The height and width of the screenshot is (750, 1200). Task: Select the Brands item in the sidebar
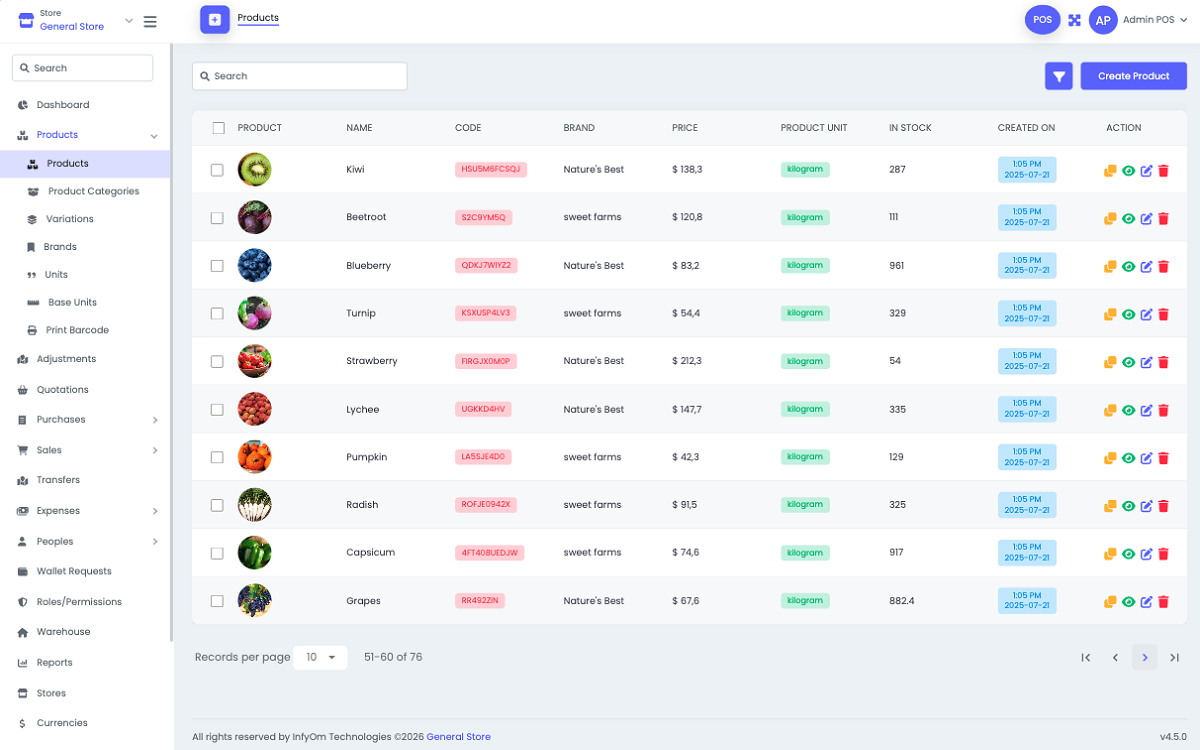pos(57,246)
